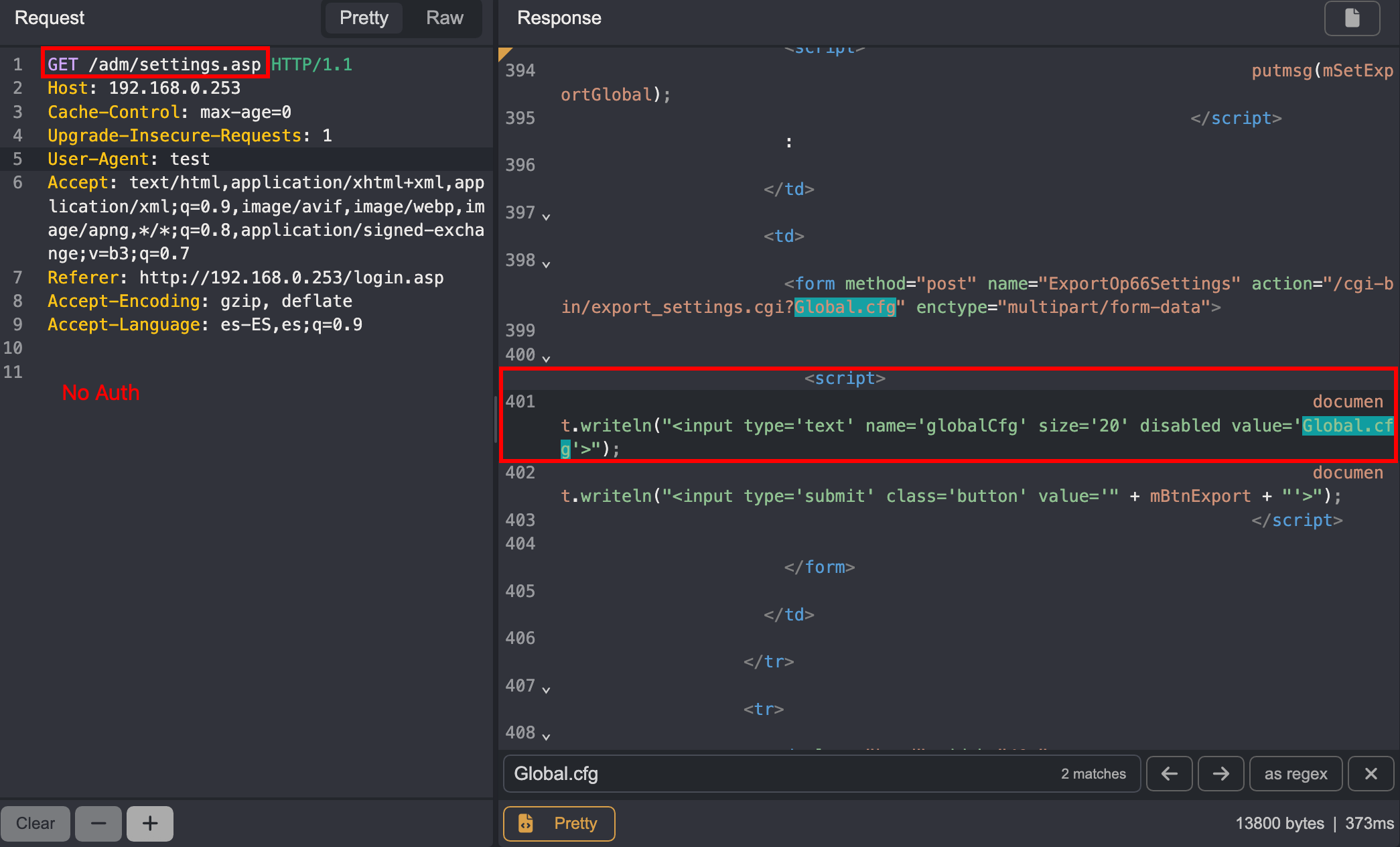Increase request font size with the plus icon
The width and height of the screenshot is (1400, 847).
tap(149, 824)
